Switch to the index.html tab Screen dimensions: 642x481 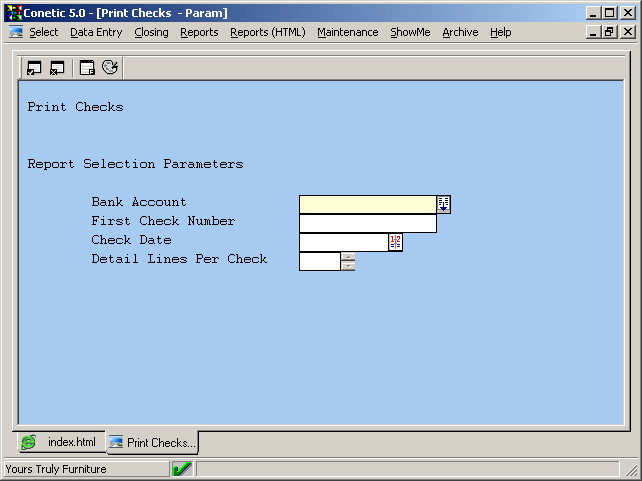[61, 442]
